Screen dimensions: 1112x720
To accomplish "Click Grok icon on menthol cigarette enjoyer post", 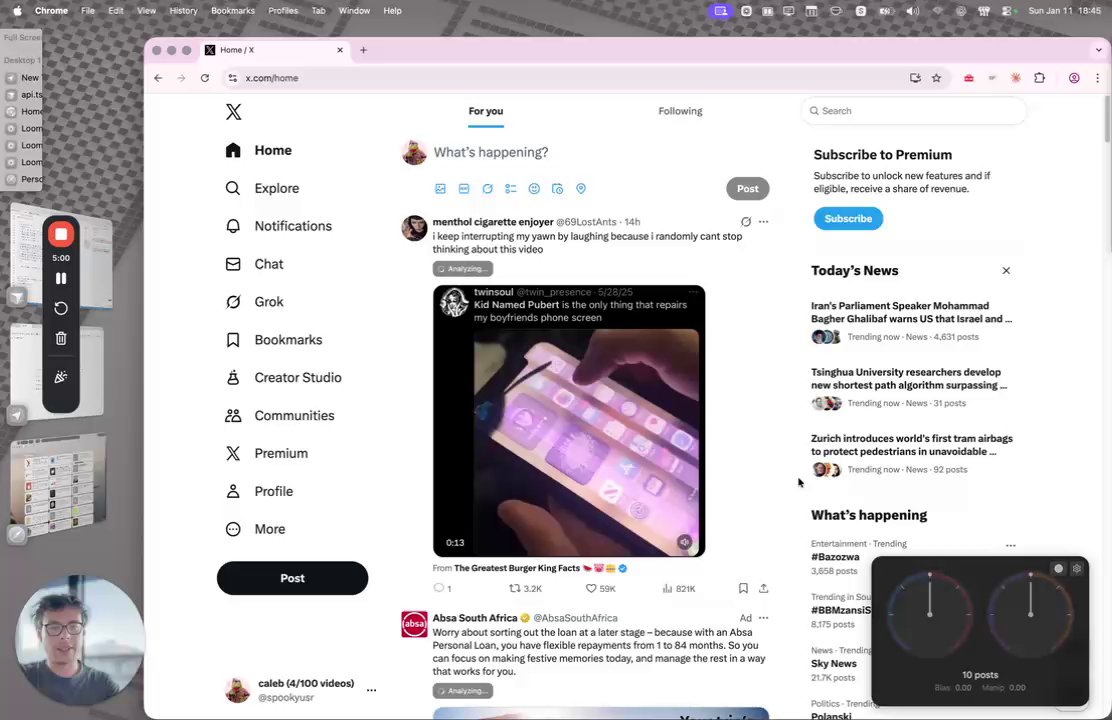I will click(745, 222).
